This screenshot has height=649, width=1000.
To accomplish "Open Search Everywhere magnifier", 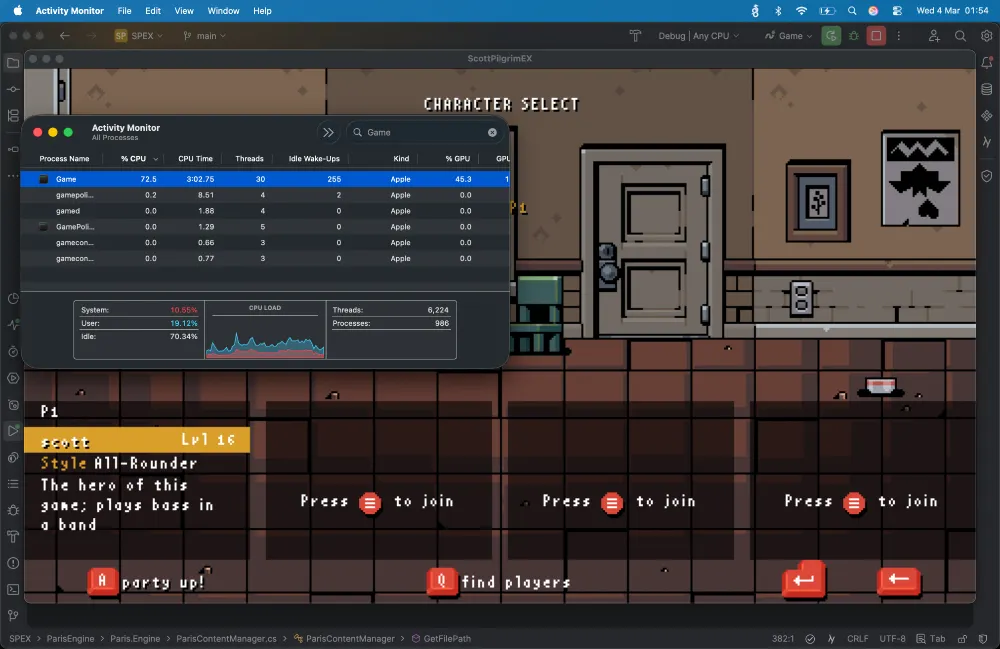I will [x=960, y=36].
